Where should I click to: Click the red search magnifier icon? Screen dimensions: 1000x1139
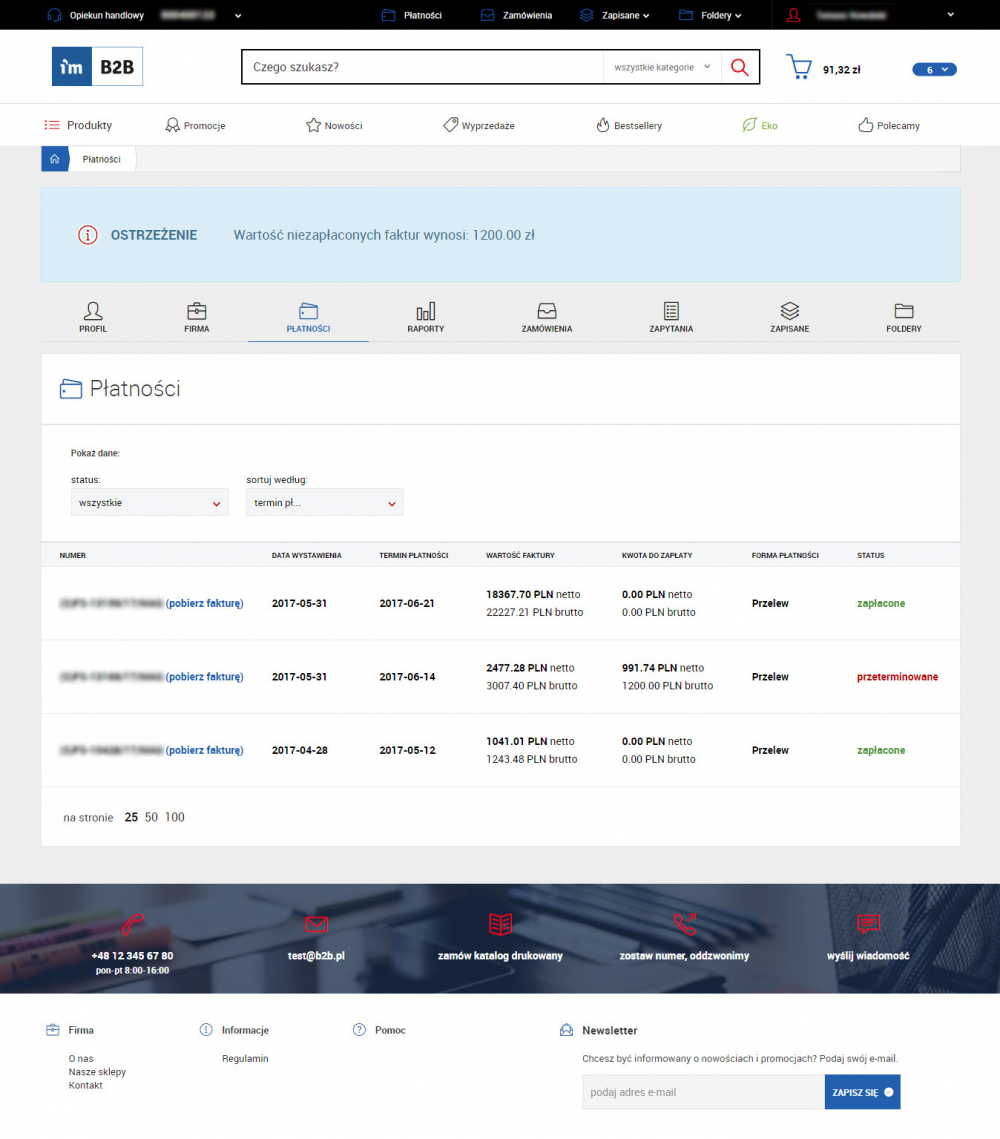pyautogui.click(x=739, y=66)
